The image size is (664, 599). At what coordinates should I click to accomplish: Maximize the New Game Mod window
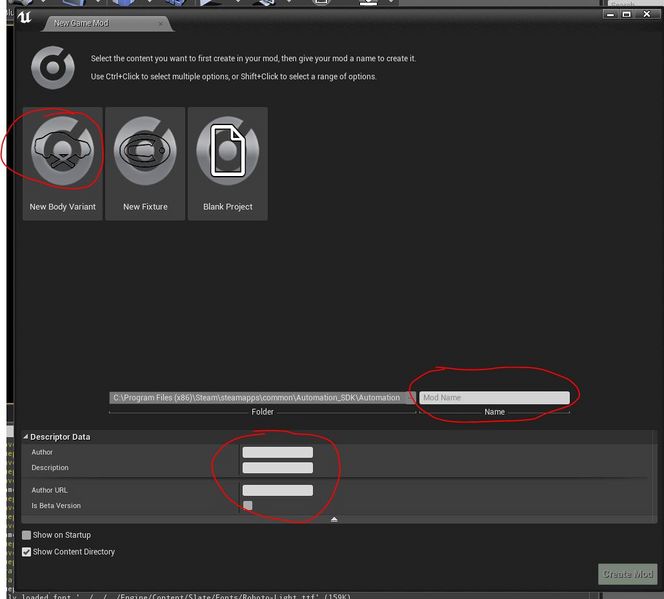tap(627, 14)
